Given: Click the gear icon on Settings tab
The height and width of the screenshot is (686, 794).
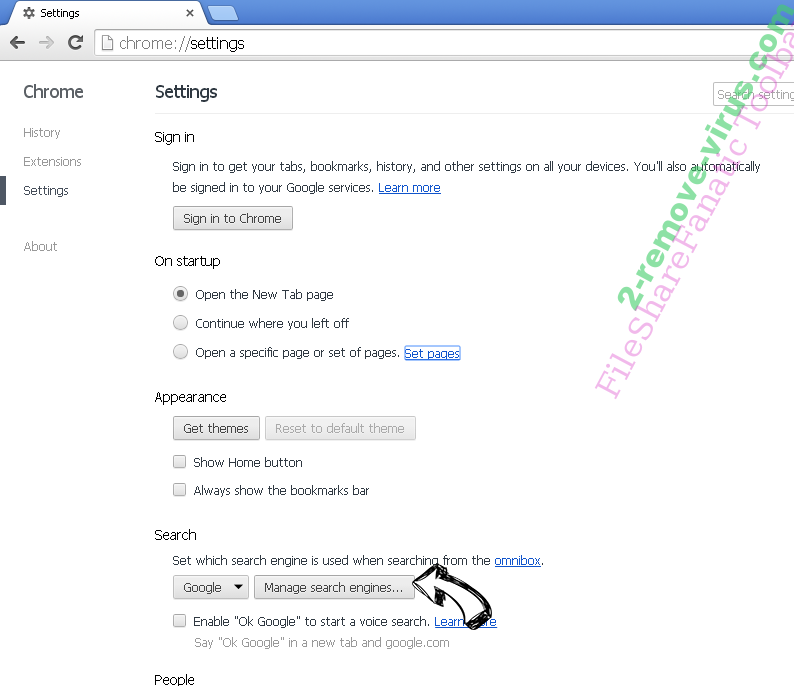Looking at the screenshot, I should click(29, 13).
